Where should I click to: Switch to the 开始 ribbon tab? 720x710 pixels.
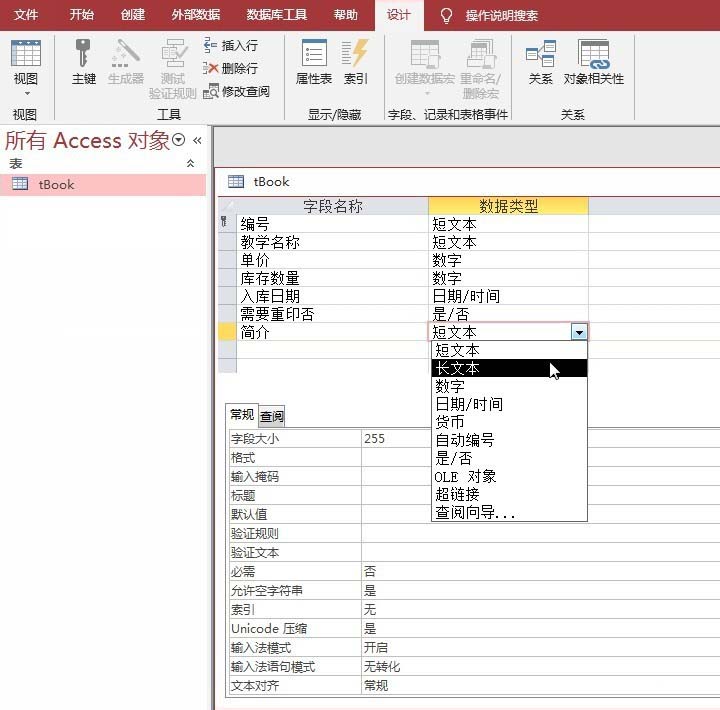point(82,15)
